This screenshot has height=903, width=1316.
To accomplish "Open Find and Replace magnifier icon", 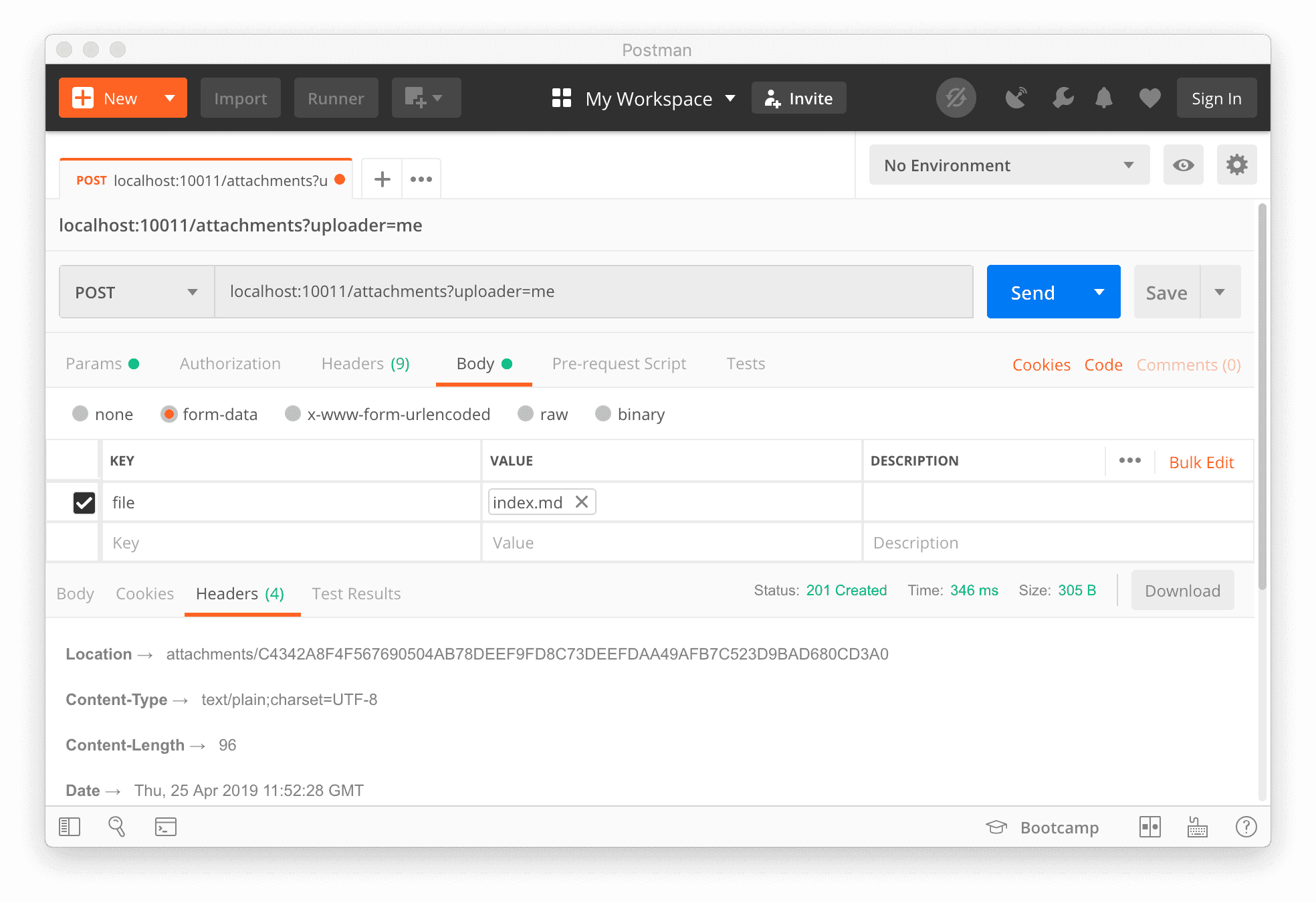I will click(x=116, y=827).
